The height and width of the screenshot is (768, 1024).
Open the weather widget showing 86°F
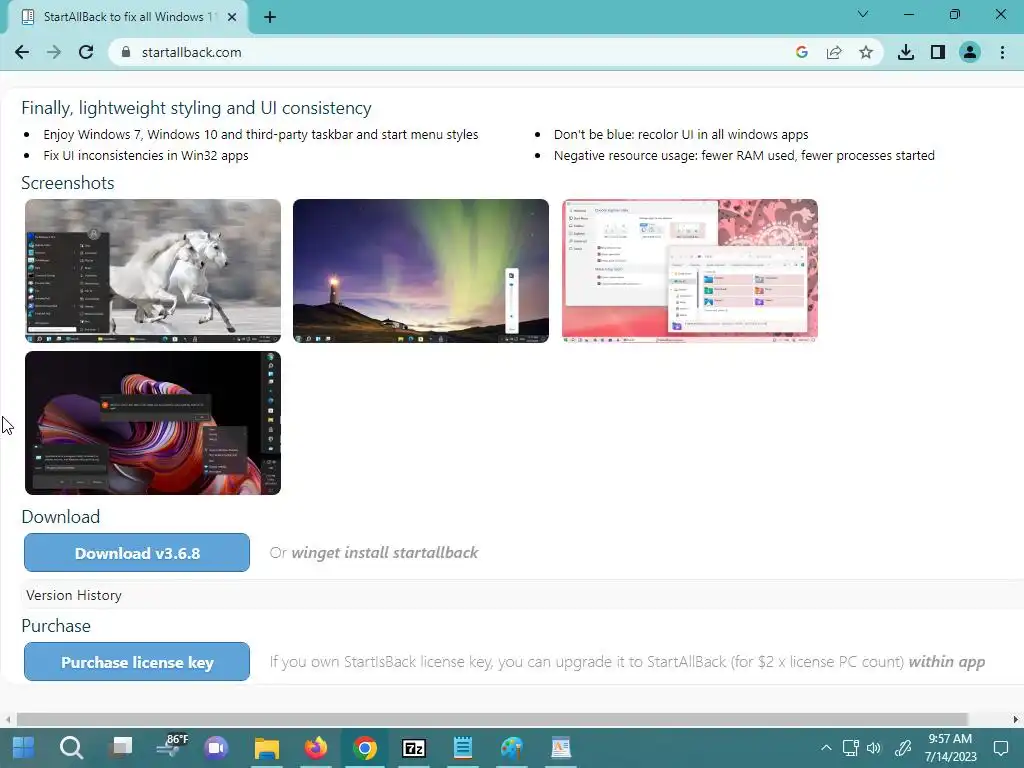pos(172,746)
